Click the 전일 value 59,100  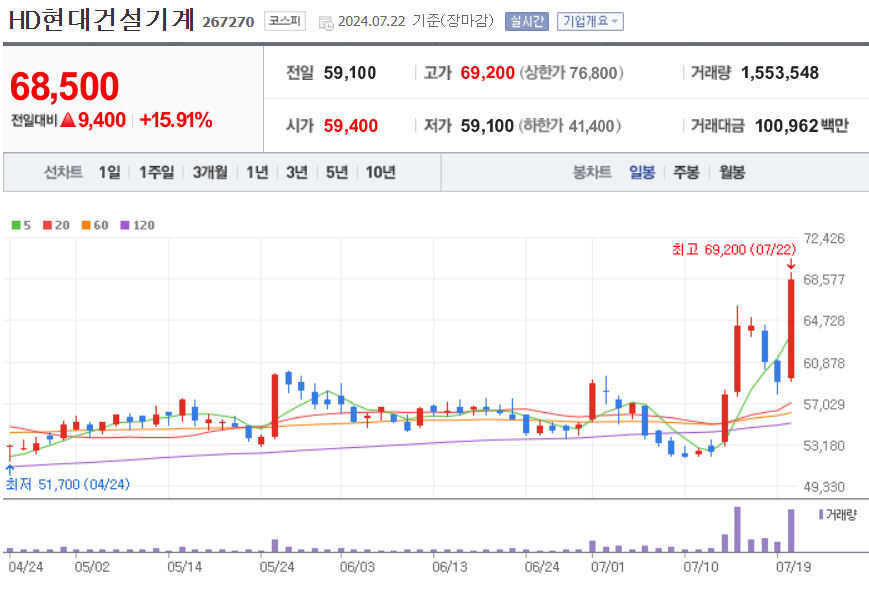click(350, 73)
